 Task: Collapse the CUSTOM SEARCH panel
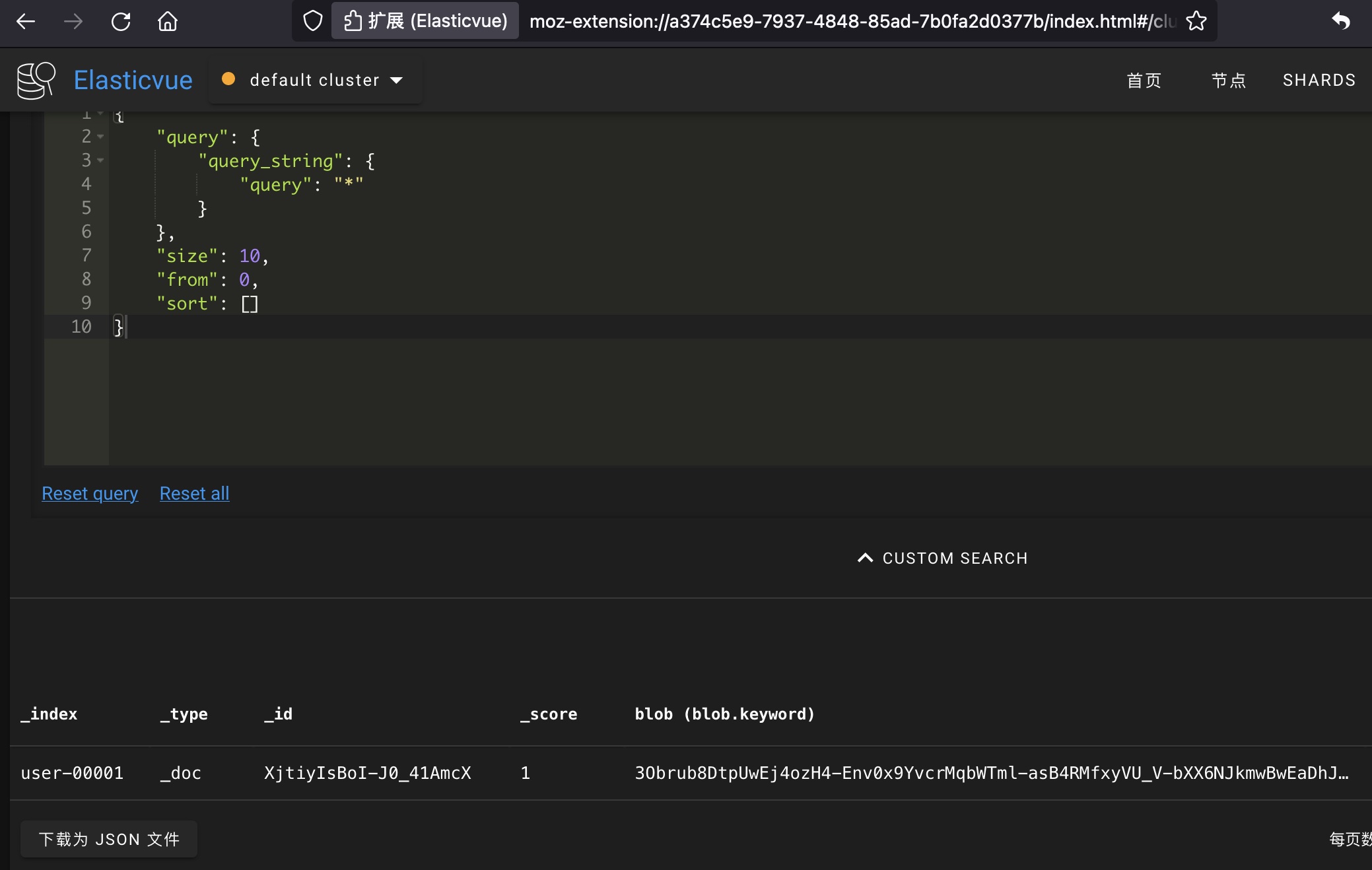942,558
